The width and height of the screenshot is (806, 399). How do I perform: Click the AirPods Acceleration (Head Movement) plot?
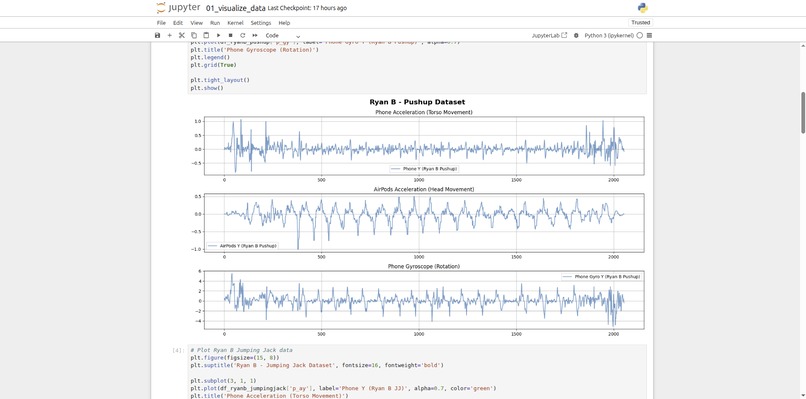click(424, 223)
